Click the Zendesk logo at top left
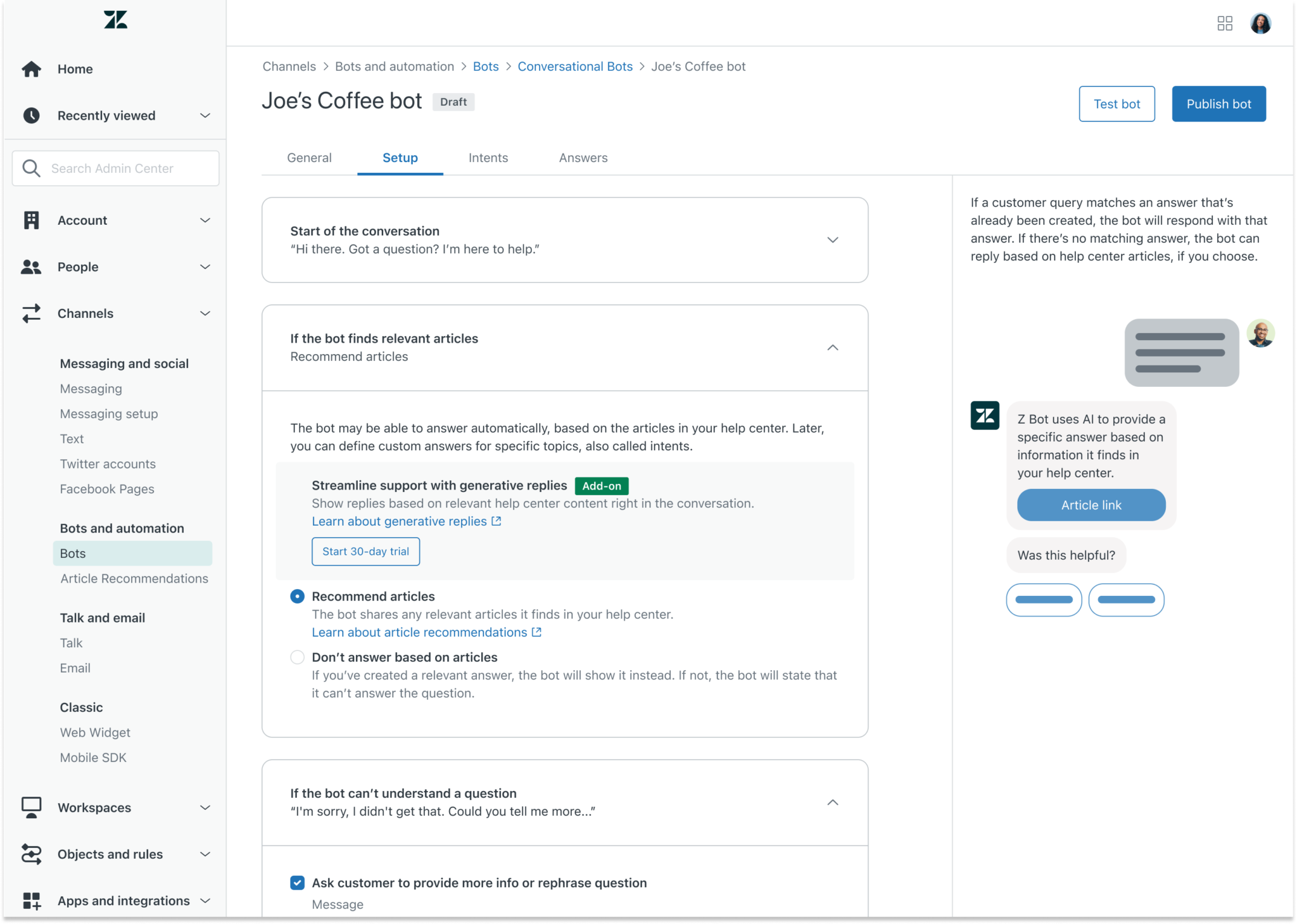 point(115,20)
